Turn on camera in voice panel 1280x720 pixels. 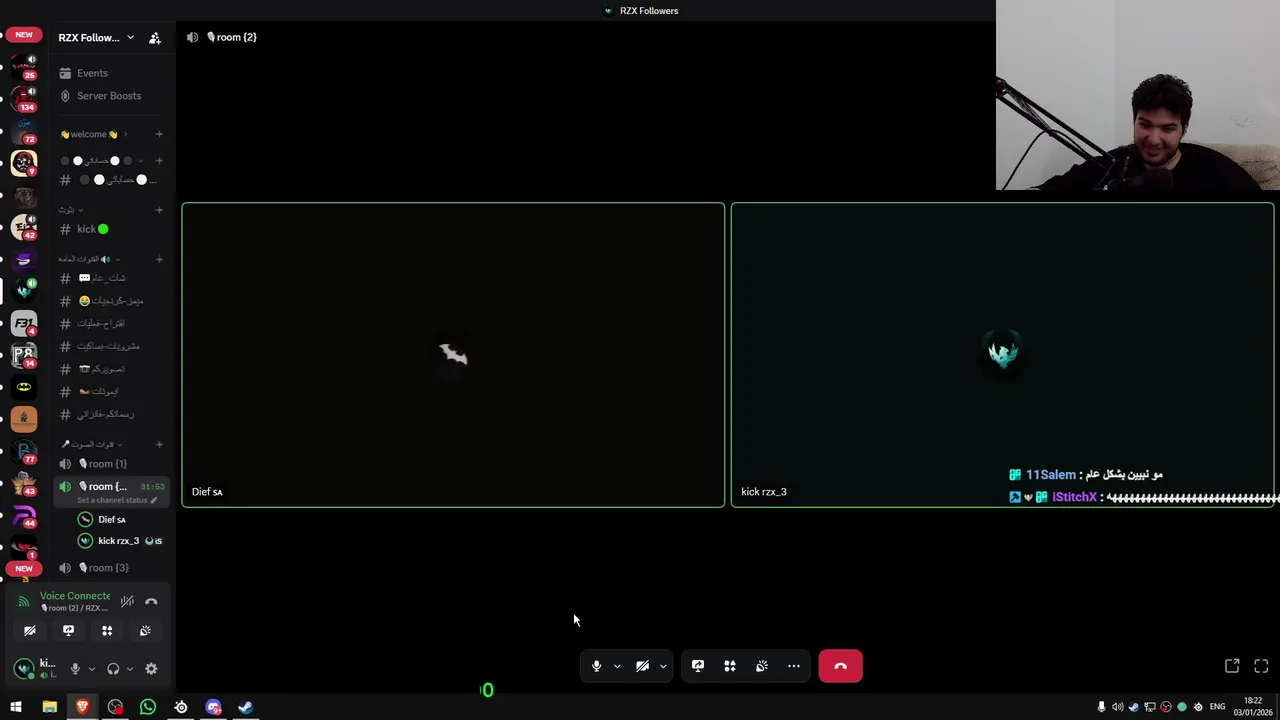tap(30, 631)
